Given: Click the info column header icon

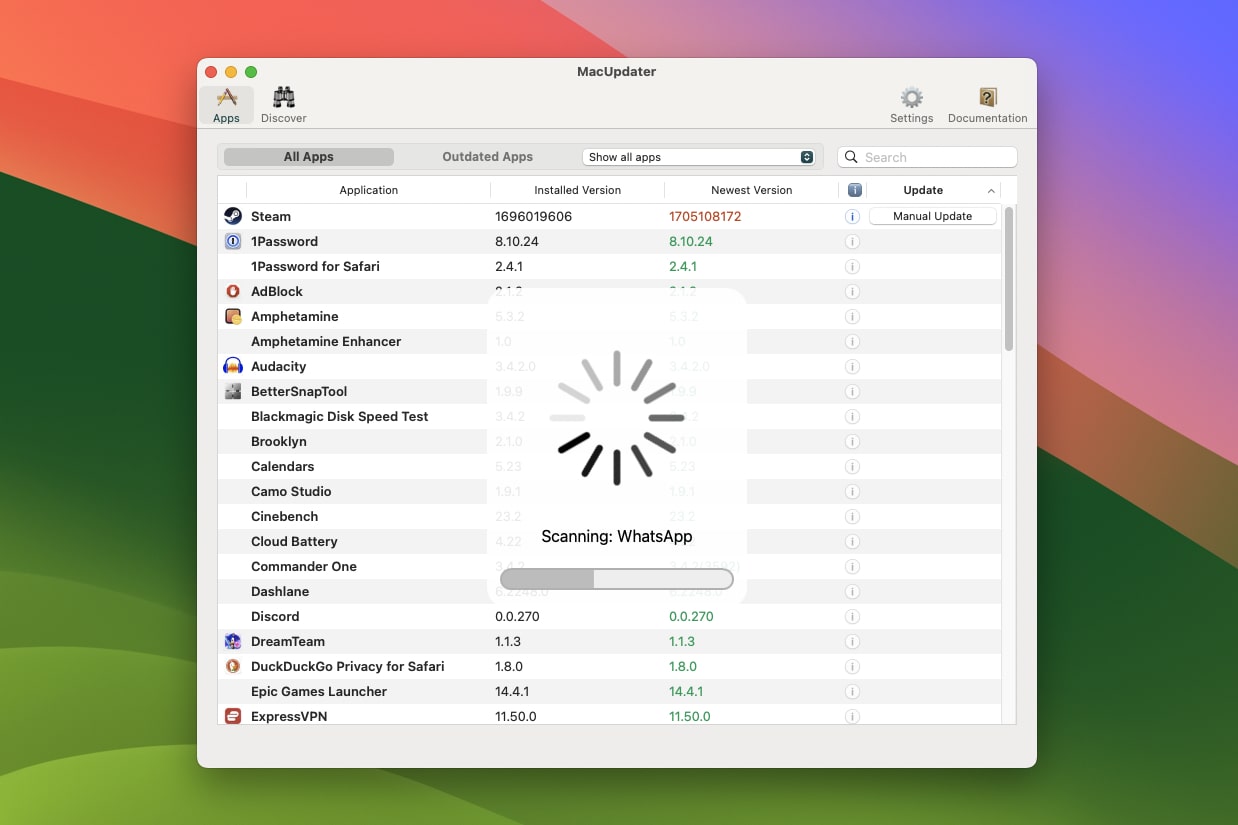Looking at the screenshot, I should pos(854,190).
